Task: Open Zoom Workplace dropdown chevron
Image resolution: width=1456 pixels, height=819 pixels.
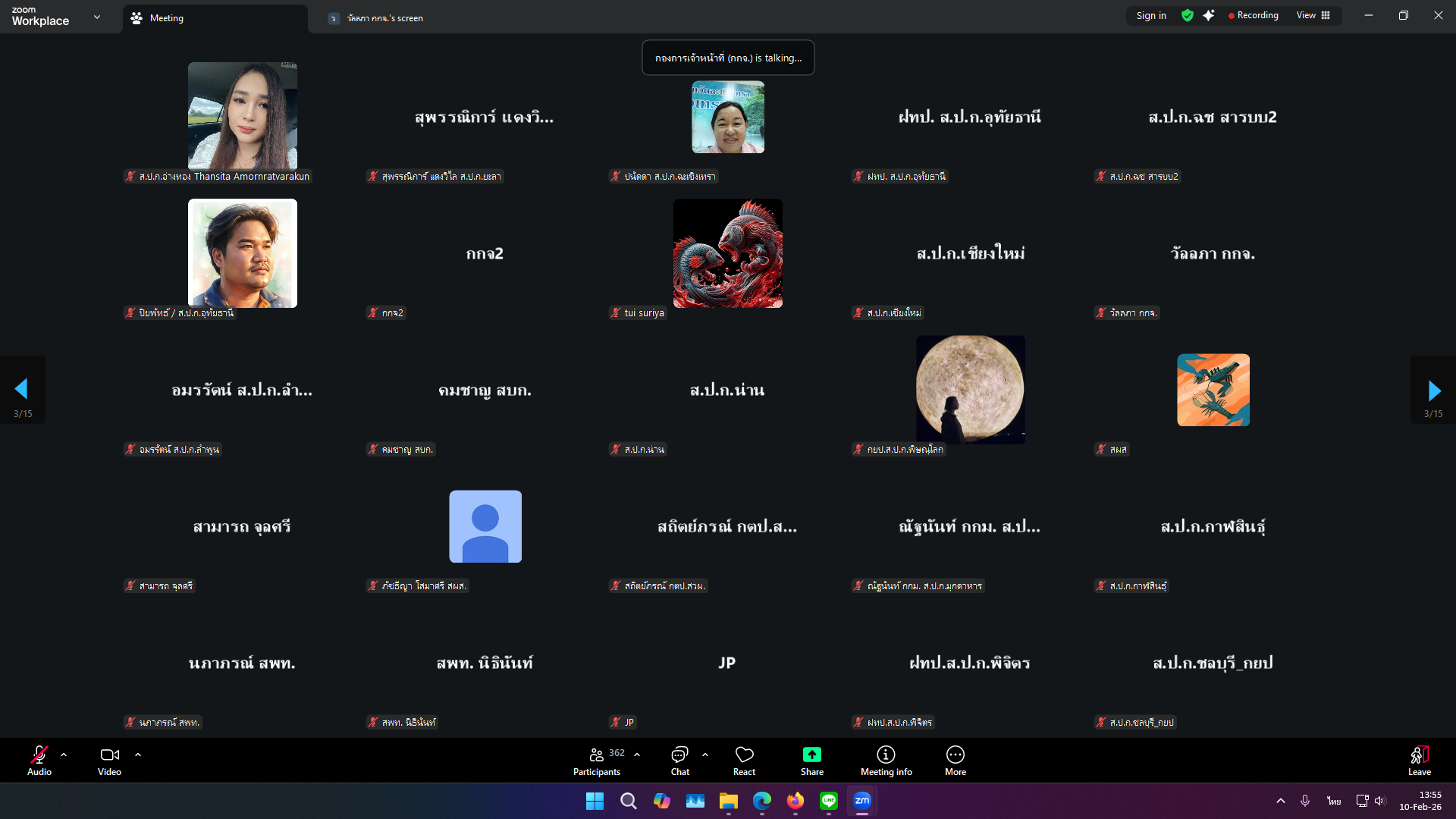Action: (97, 17)
